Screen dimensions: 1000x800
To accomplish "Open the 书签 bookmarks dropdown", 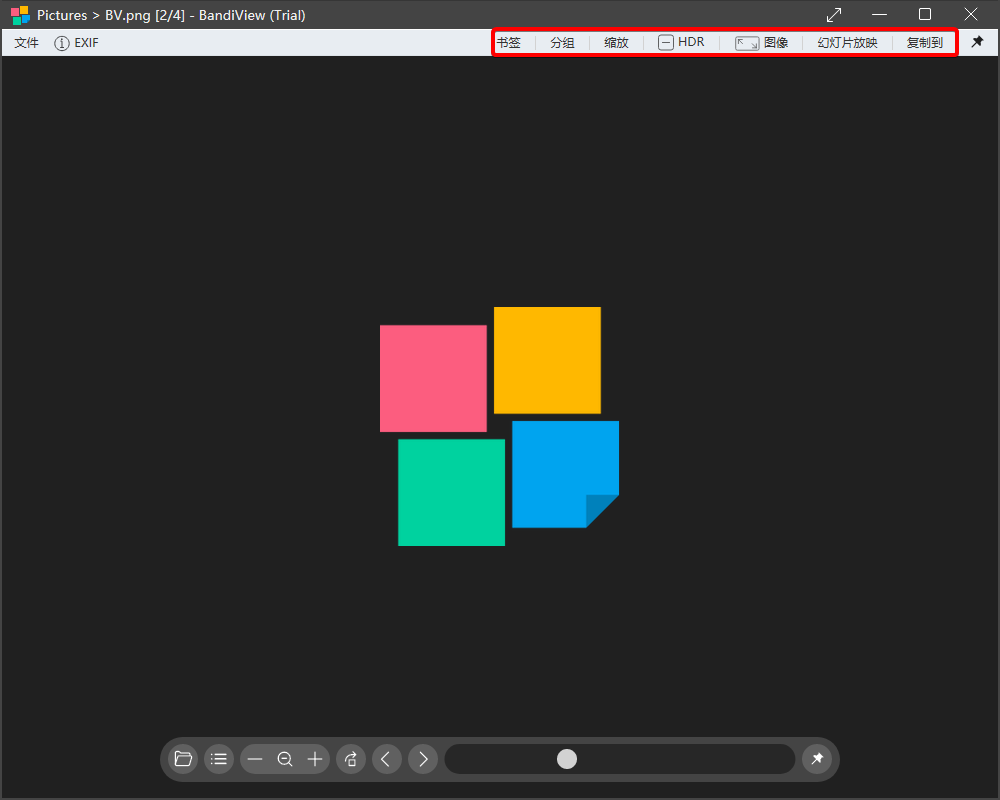I will [509, 43].
